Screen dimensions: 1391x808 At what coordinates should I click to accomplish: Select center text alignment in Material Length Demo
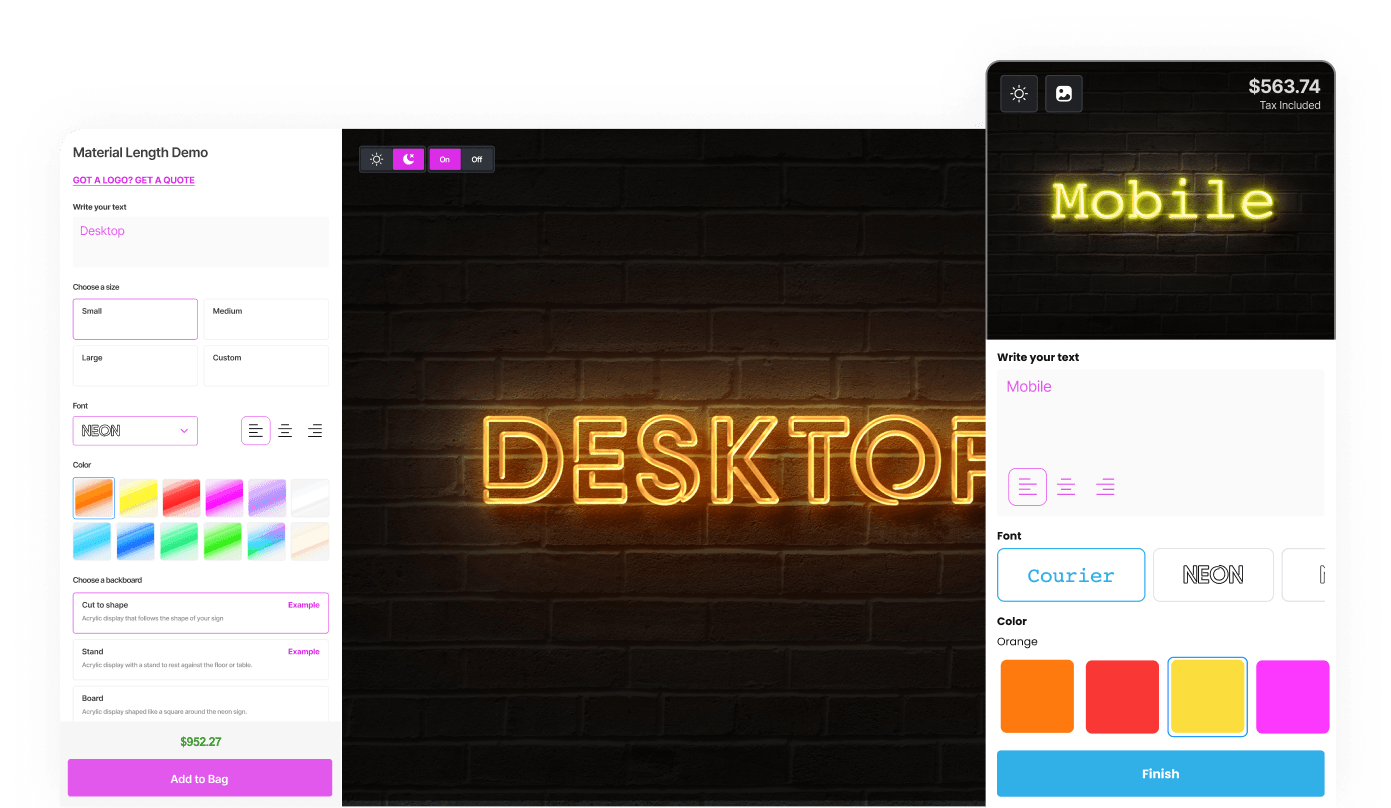click(x=285, y=430)
